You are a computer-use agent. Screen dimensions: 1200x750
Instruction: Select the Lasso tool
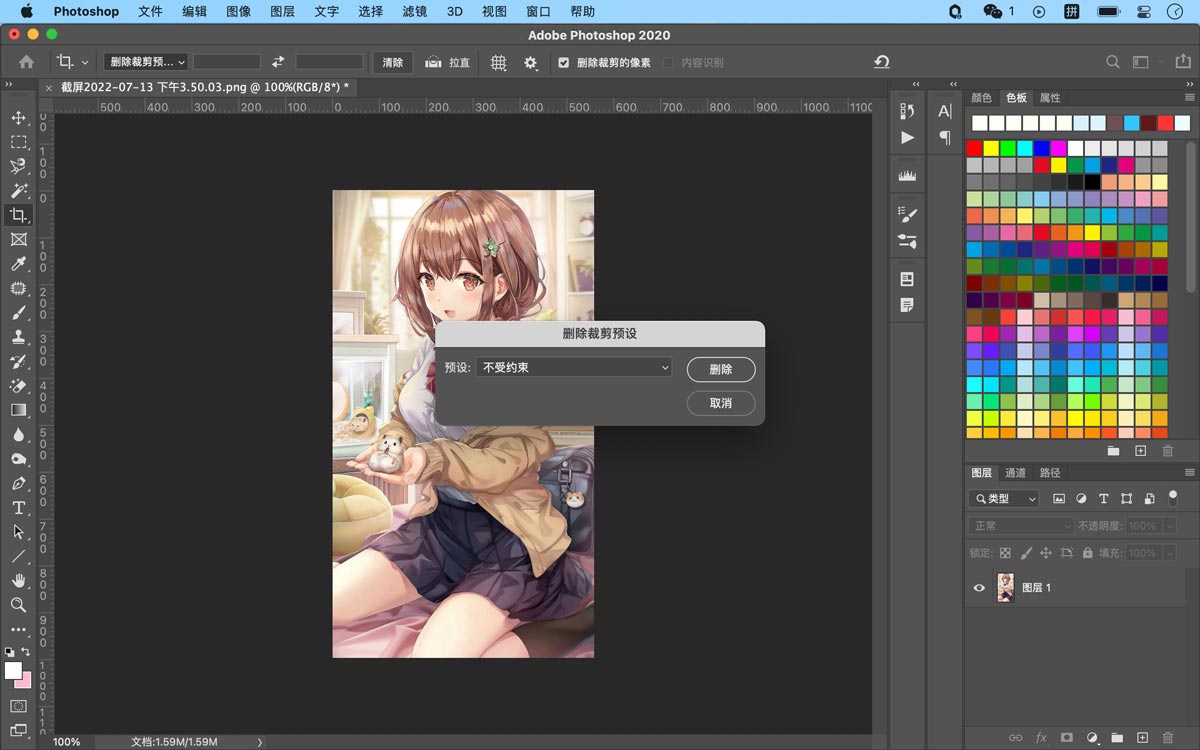click(18, 166)
